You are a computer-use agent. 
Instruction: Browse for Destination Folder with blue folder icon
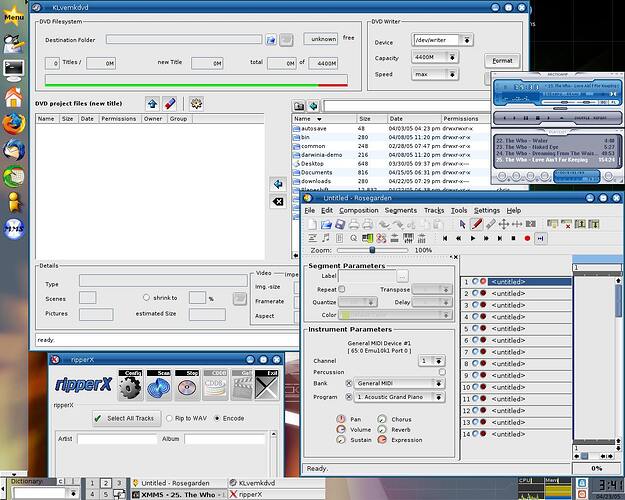click(271, 39)
